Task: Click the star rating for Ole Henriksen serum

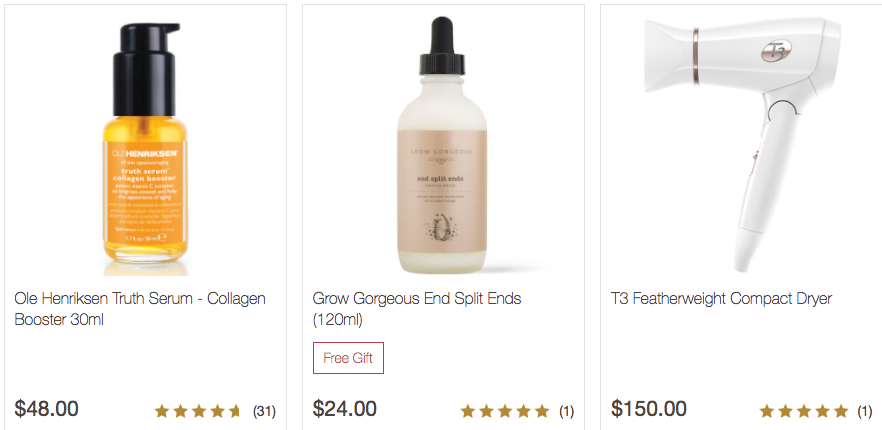Action: point(198,411)
